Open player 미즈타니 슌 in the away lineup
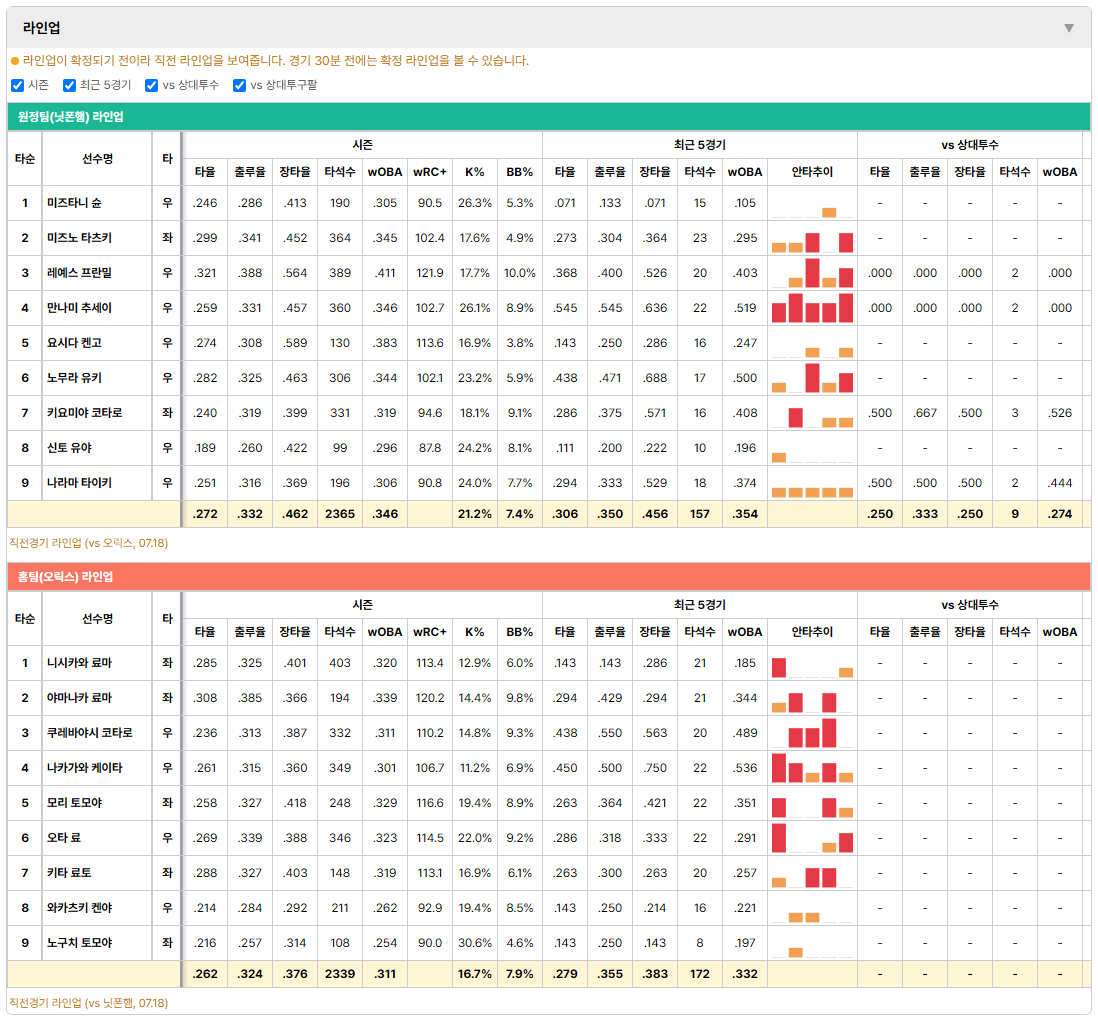Screen dimensions: 1098x1021 point(74,203)
